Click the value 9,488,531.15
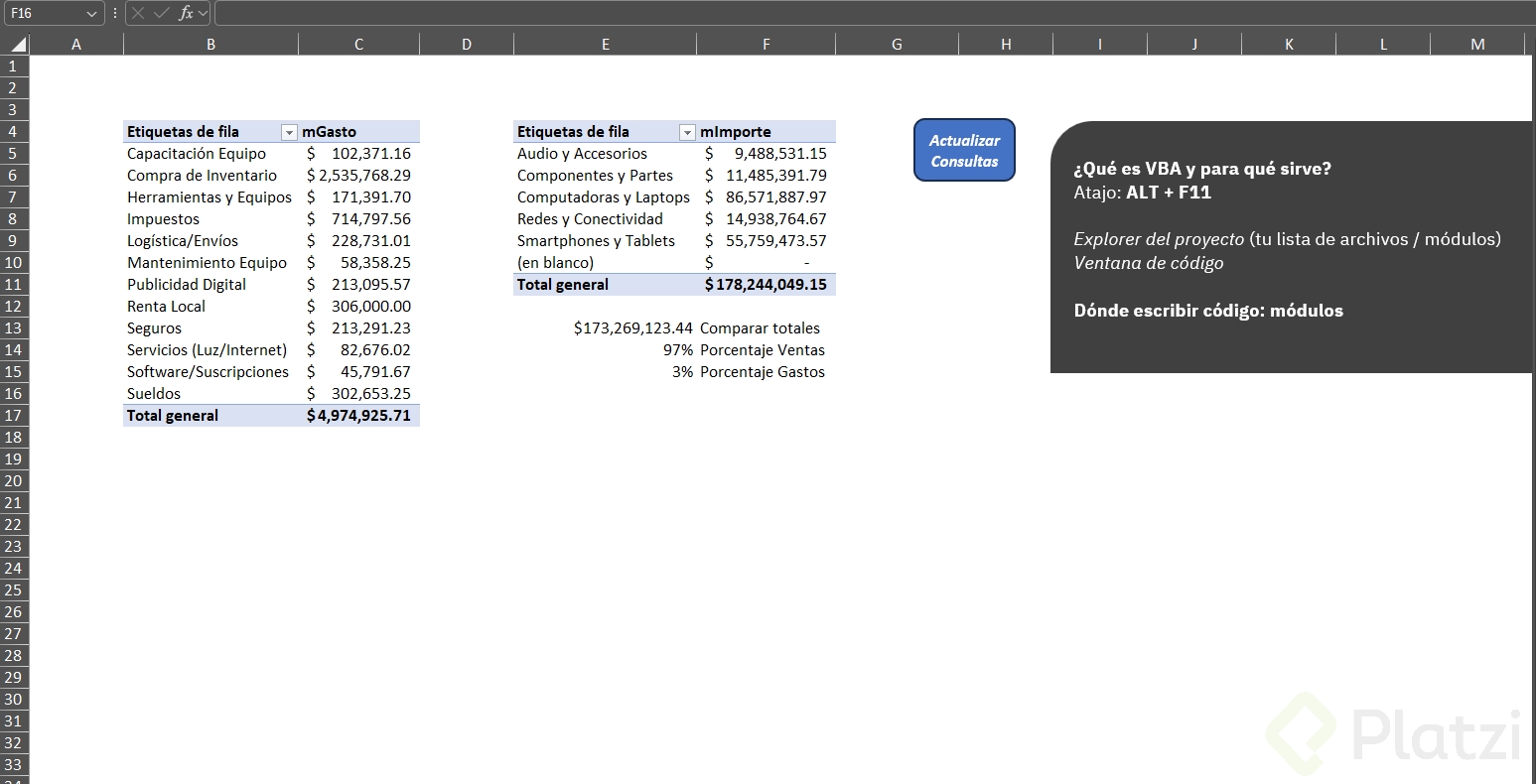Screen dimensions: 1536x784 766,154
